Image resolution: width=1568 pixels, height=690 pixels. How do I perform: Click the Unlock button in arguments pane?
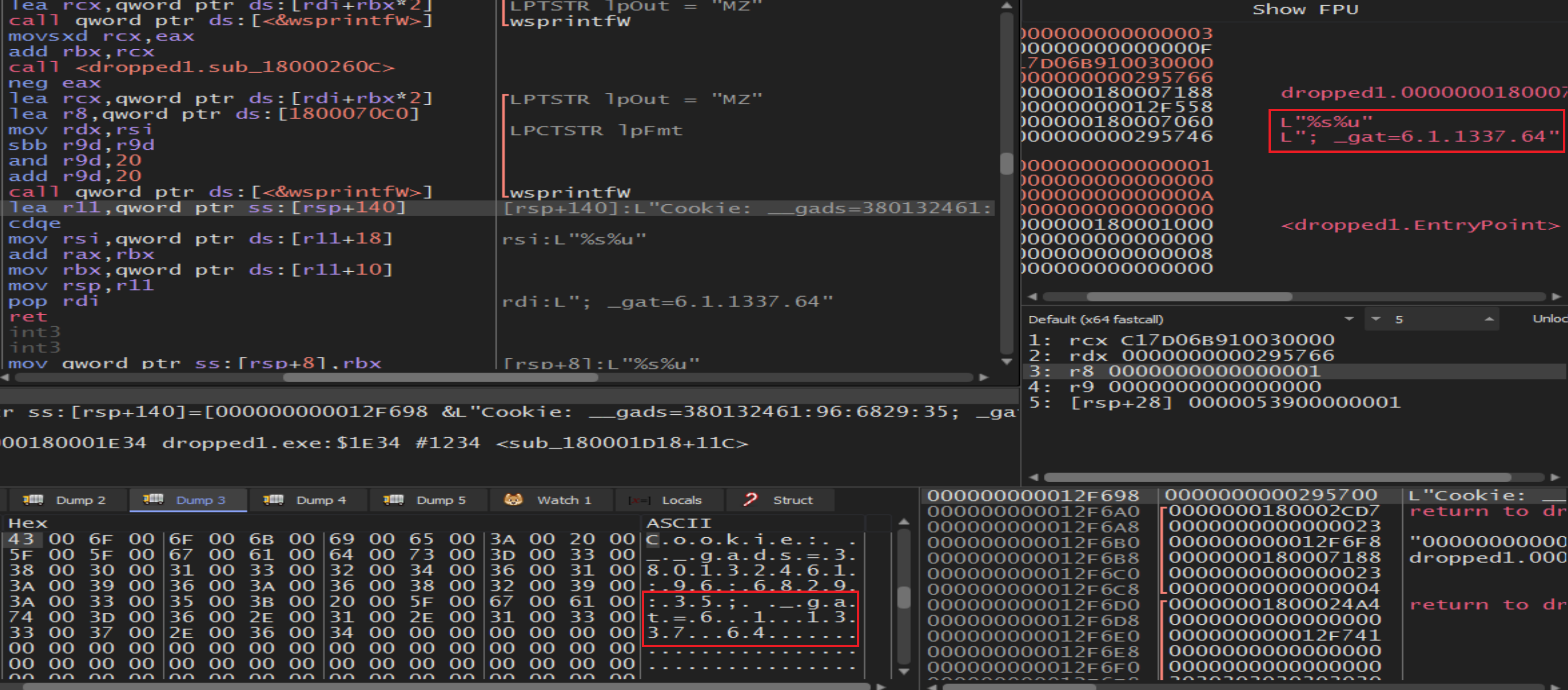1549,319
